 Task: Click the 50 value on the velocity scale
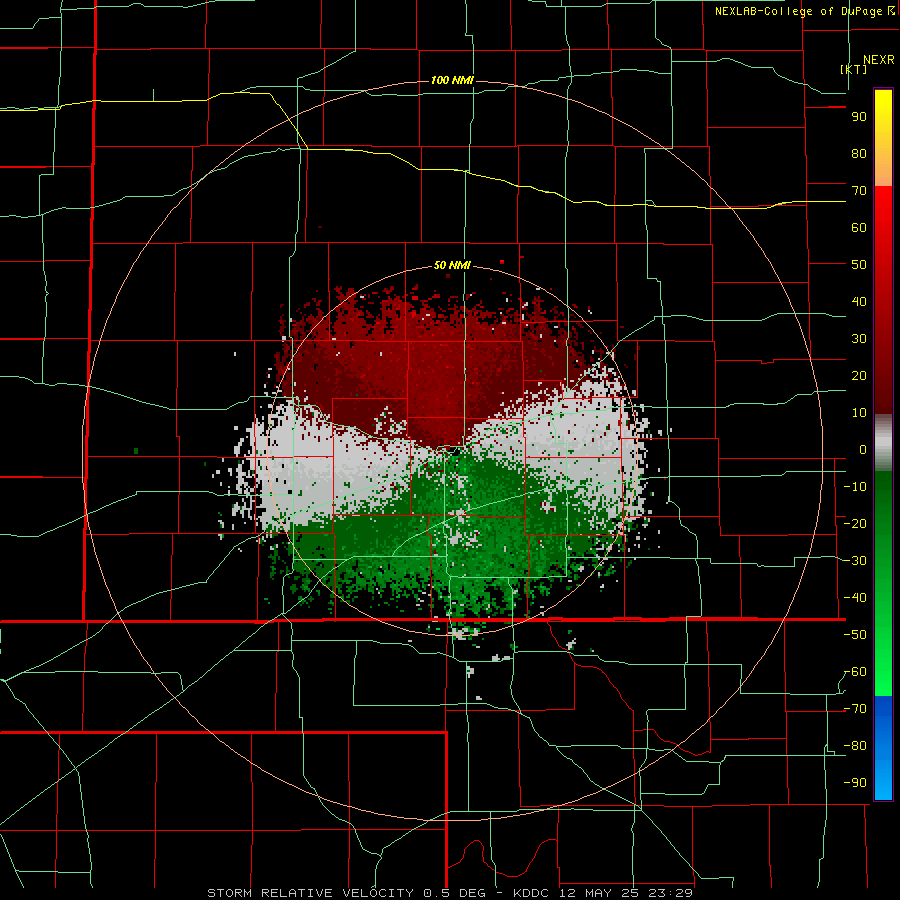point(859,265)
